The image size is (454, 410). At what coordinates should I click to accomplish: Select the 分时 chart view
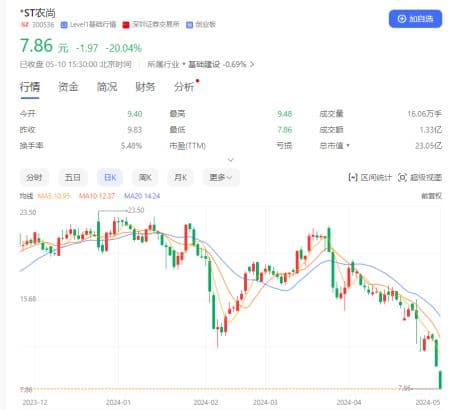(x=34, y=177)
